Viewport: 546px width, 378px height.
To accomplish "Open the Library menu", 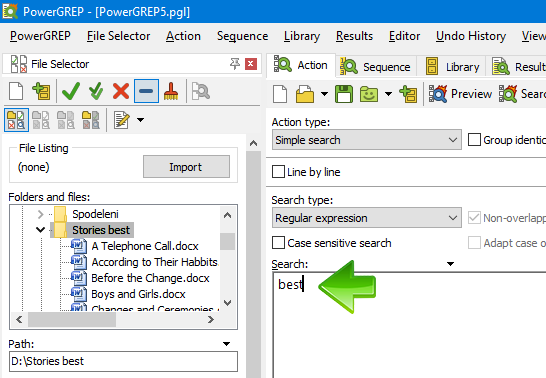I will 302,36.
